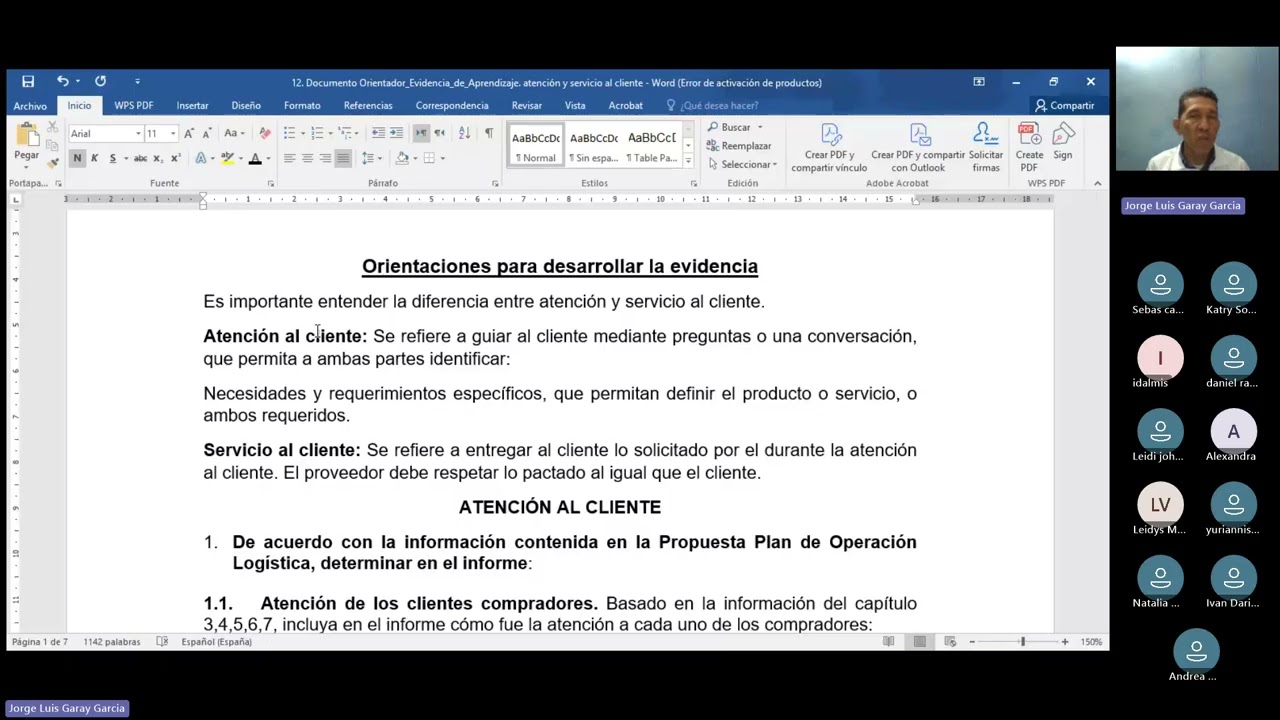1280x720 pixels.
Task: Open the Arial font name dropdown
Action: pos(137,133)
